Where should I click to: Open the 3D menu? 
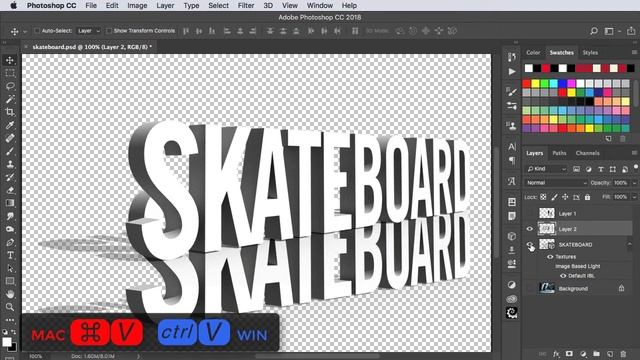click(x=268, y=5)
